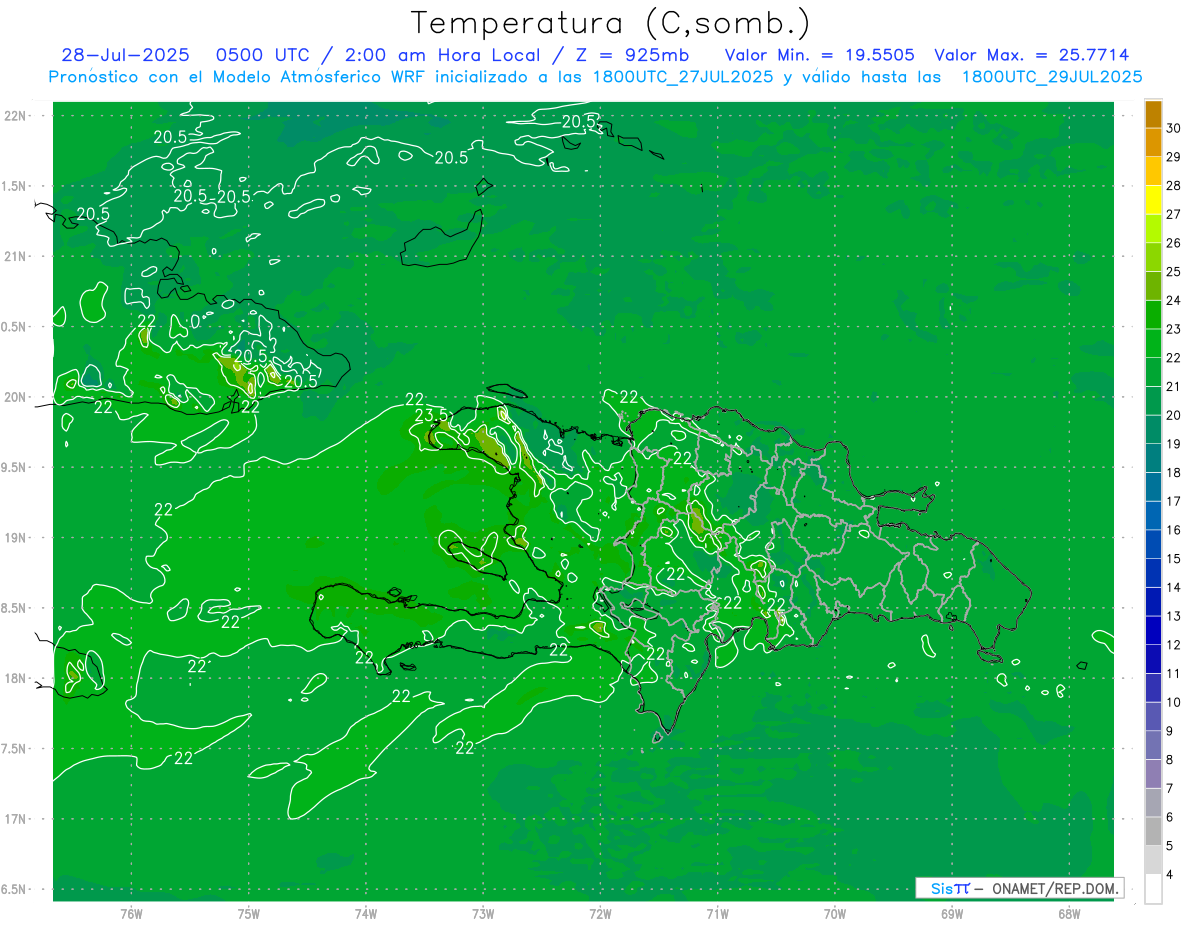Click 'Valor Max. = 25.7714' text
1200x927 pixels.
[1032, 55]
